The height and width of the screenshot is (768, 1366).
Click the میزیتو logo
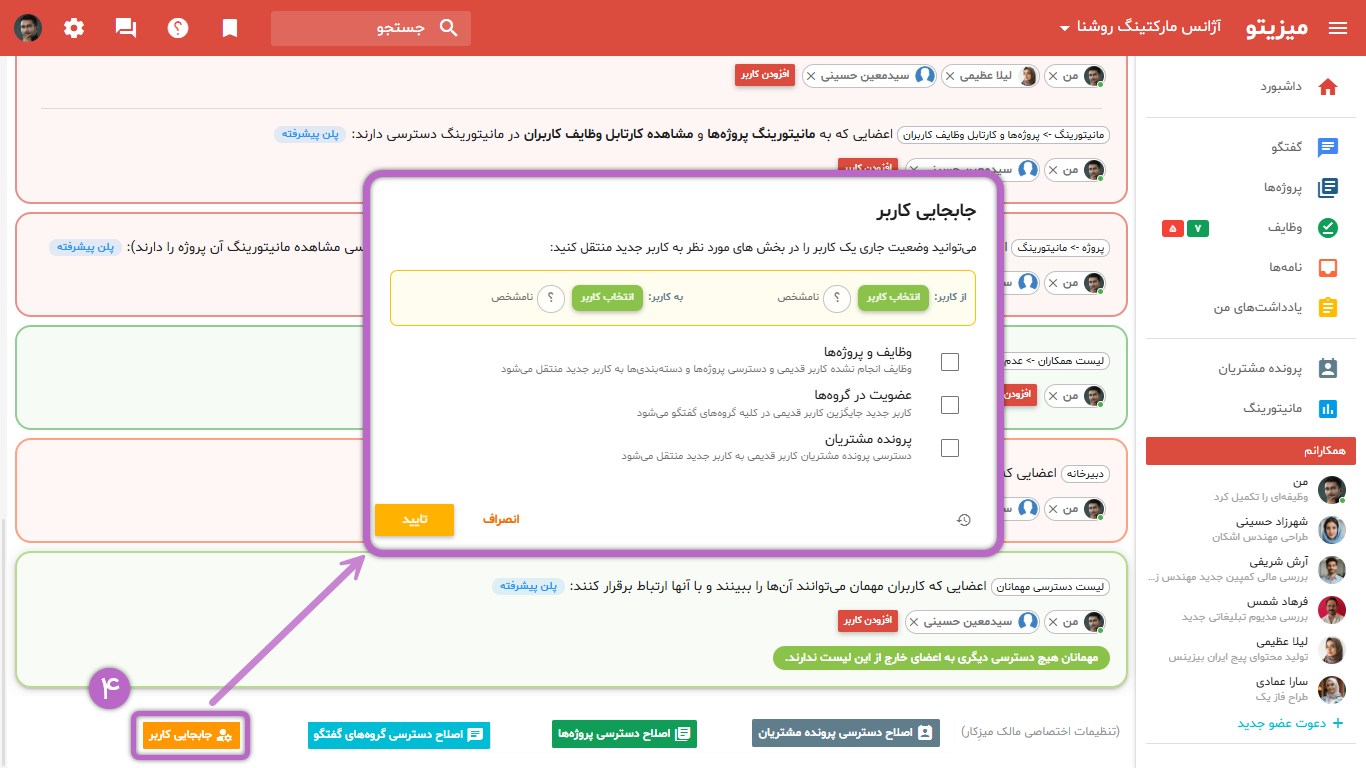(x=1278, y=28)
